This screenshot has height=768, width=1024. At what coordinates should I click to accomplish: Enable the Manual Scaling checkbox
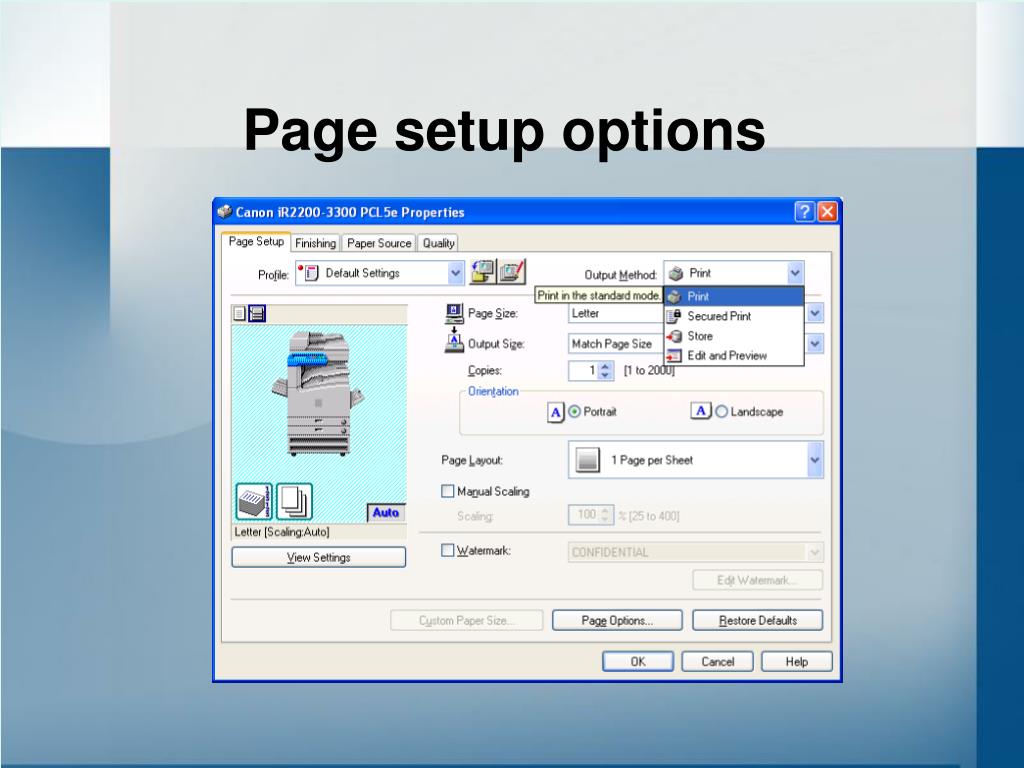[x=447, y=491]
